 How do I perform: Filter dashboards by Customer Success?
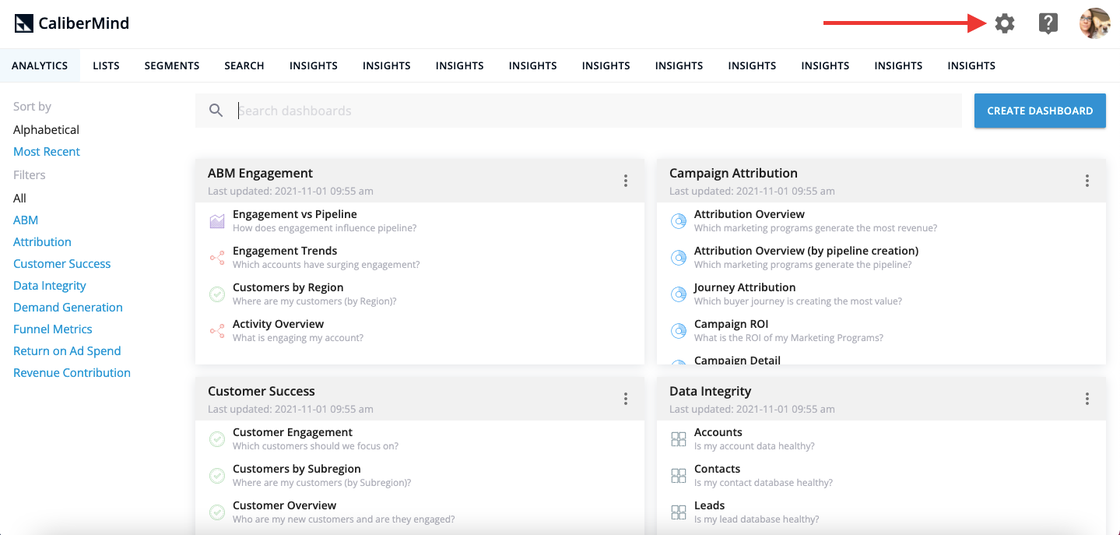coord(62,264)
